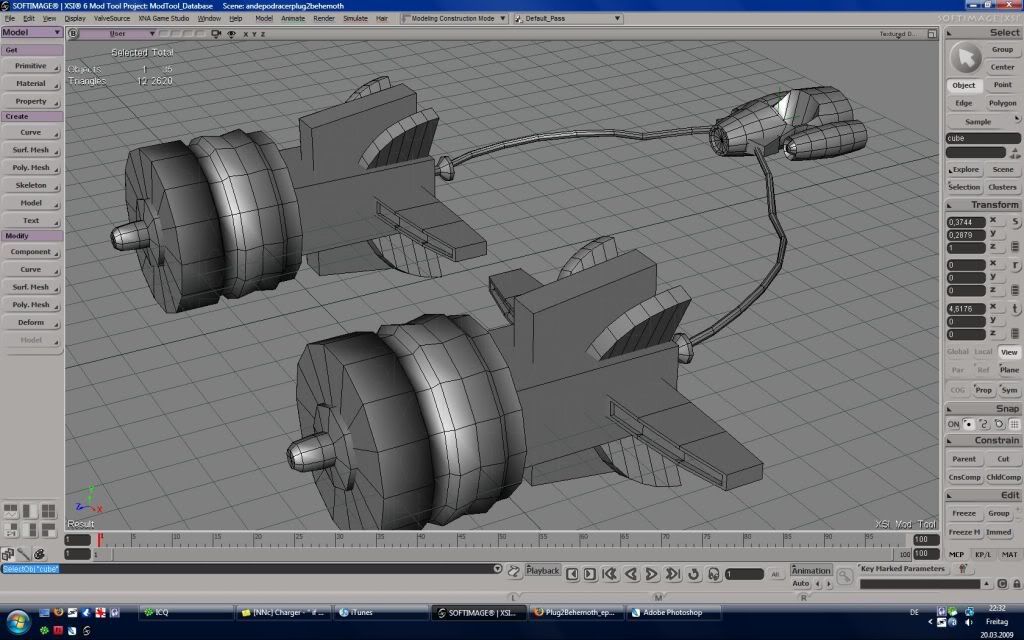Toggle Sym symmetry mode
This screenshot has width=1024, height=640.
point(1010,390)
